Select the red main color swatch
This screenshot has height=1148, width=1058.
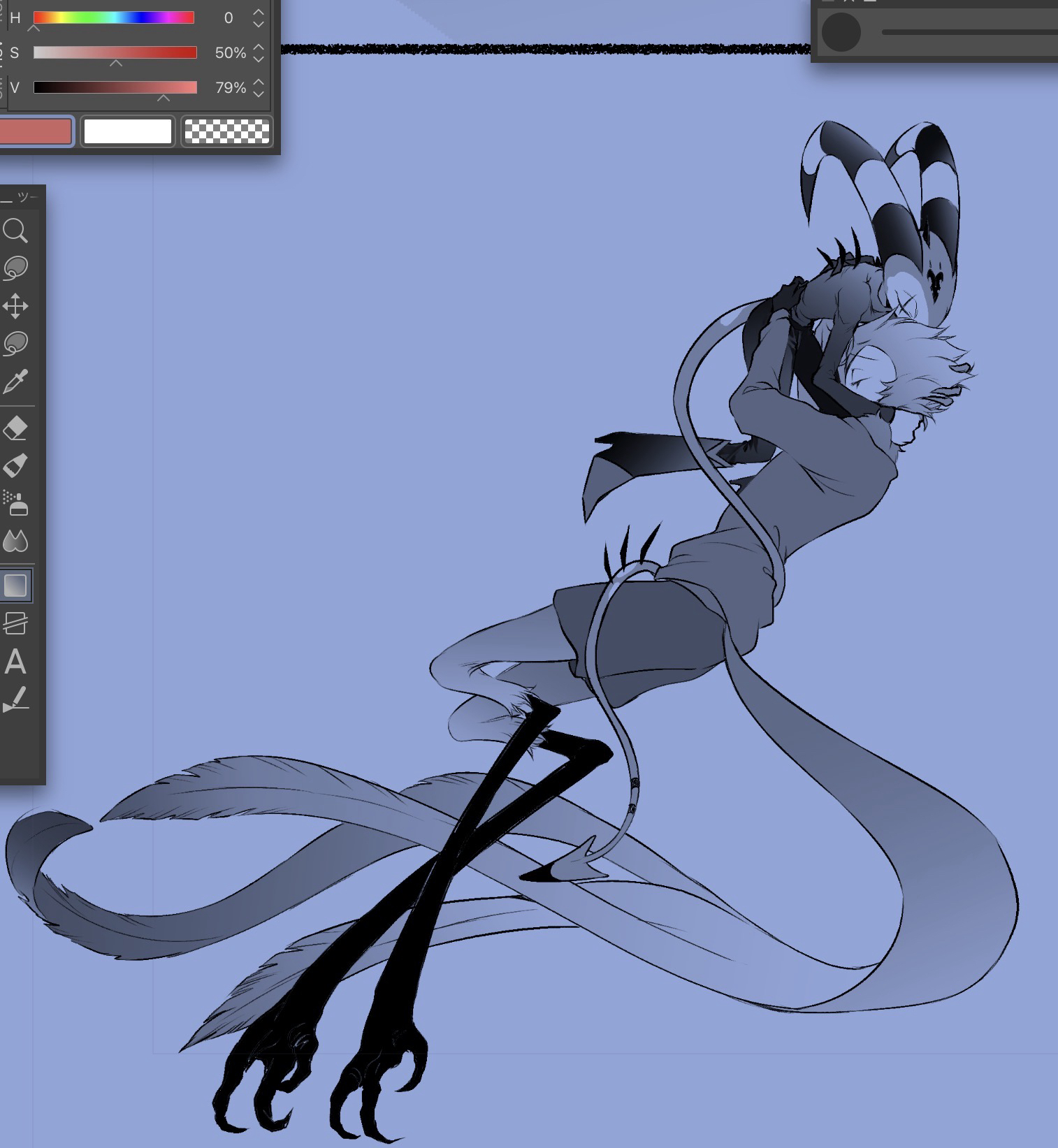coord(35,131)
